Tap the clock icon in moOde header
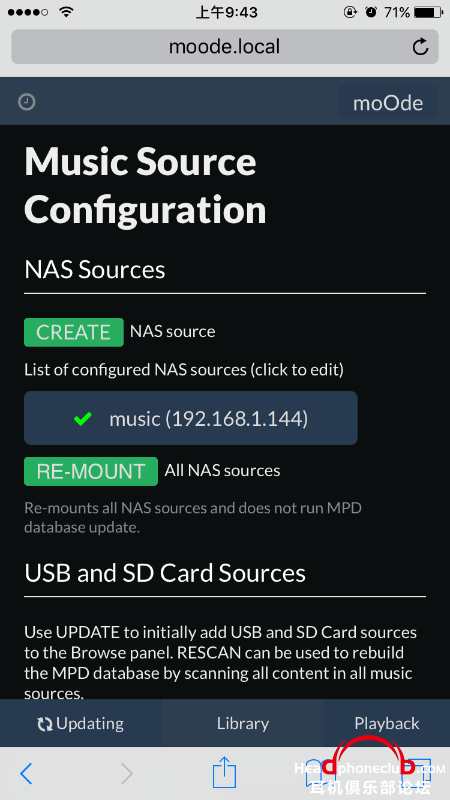 [27, 103]
